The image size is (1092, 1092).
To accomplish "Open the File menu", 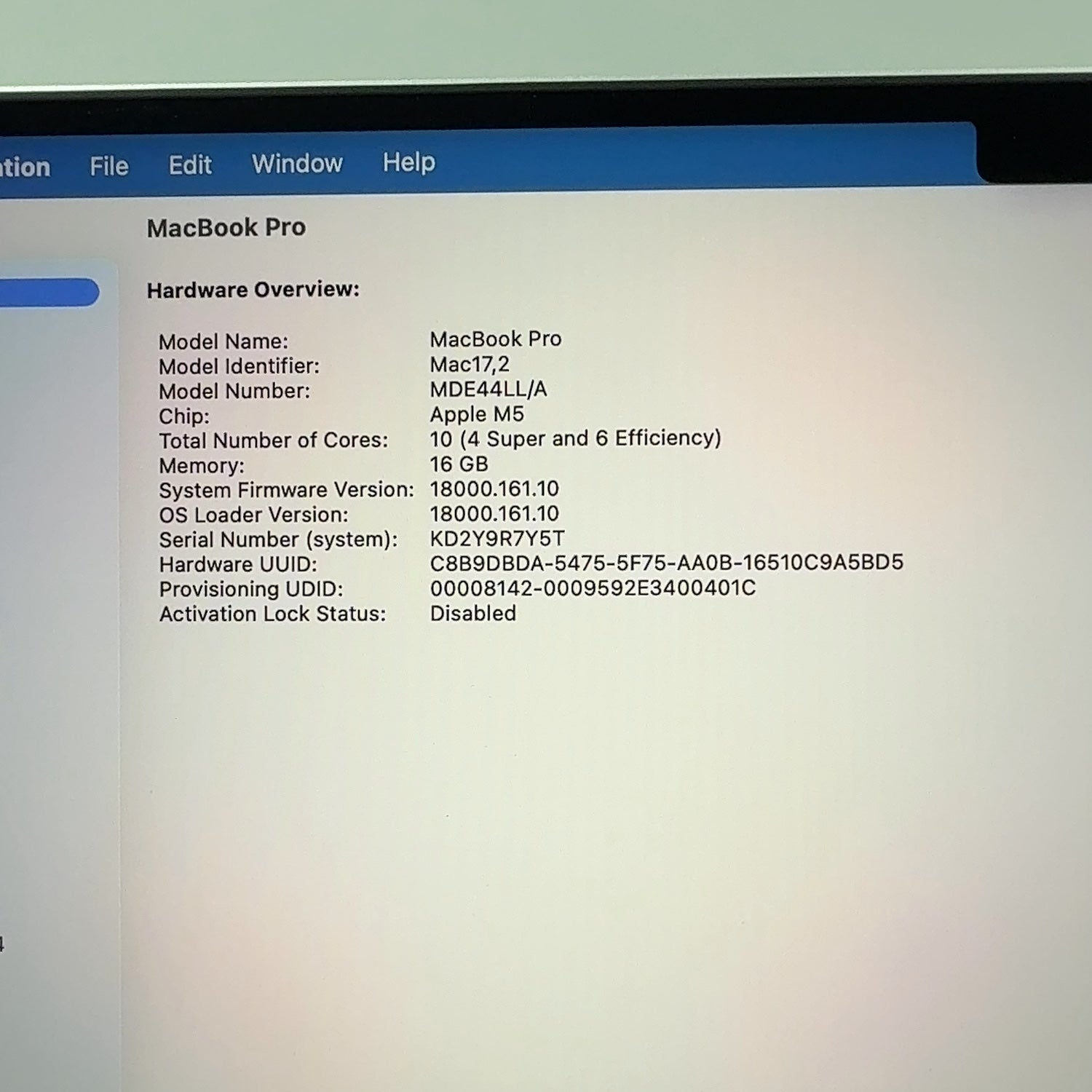I will (x=109, y=167).
